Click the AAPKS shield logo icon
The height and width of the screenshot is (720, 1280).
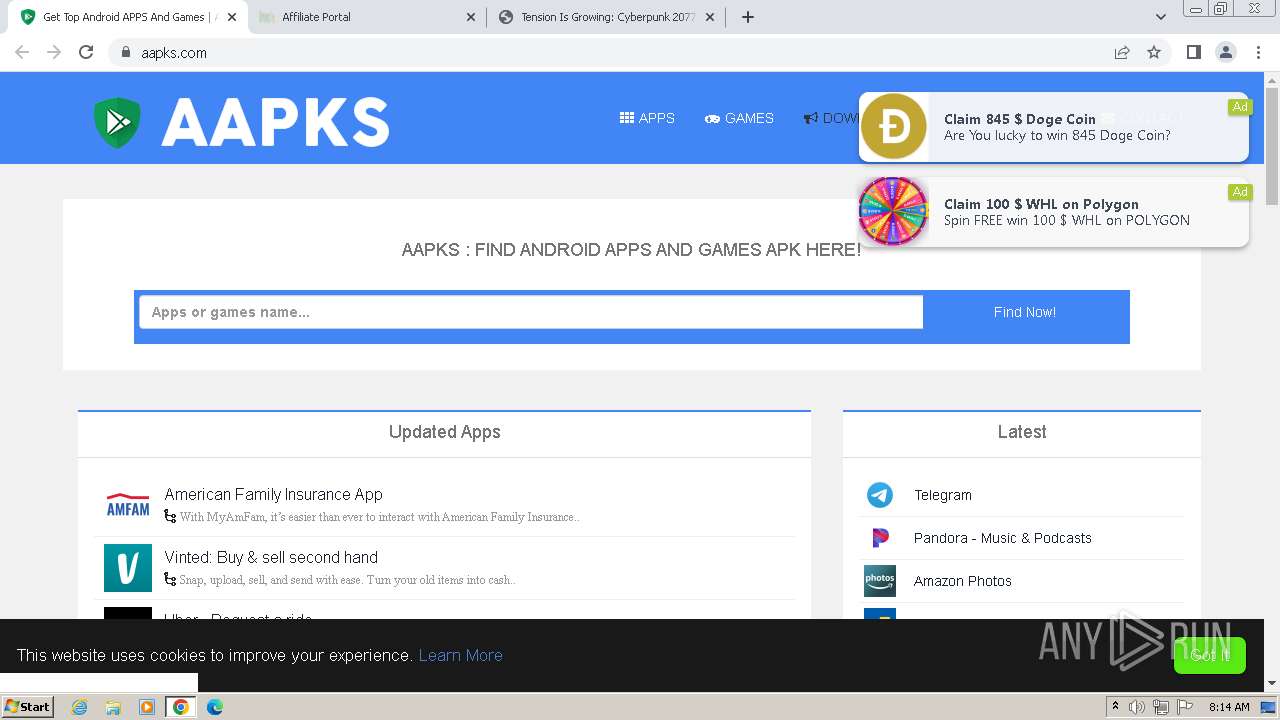pos(117,122)
